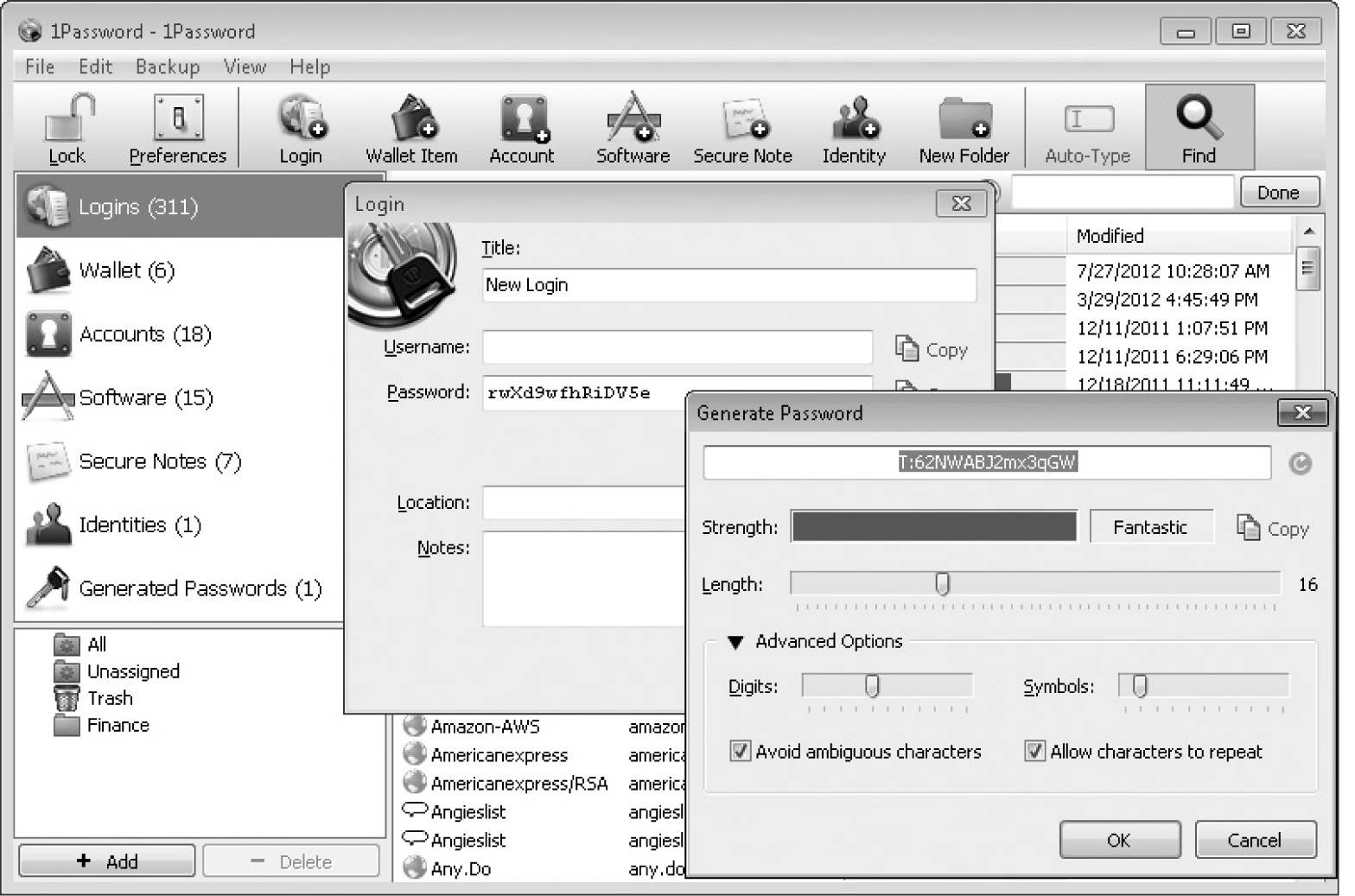The width and height of the screenshot is (1355, 896).
Task: Open the File menu
Action: [40, 67]
